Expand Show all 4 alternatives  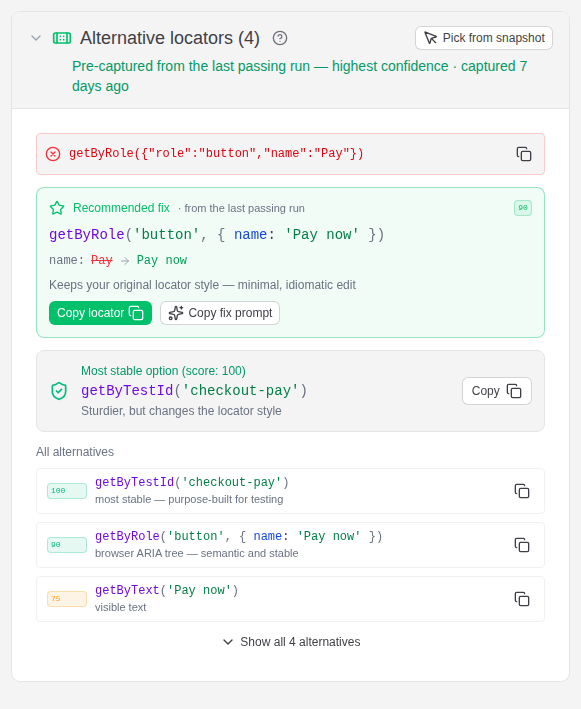(x=292, y=642)
